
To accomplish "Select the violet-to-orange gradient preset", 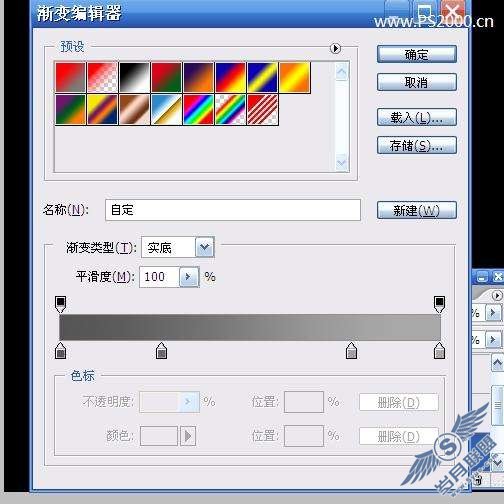I will (x=198, y=77).
